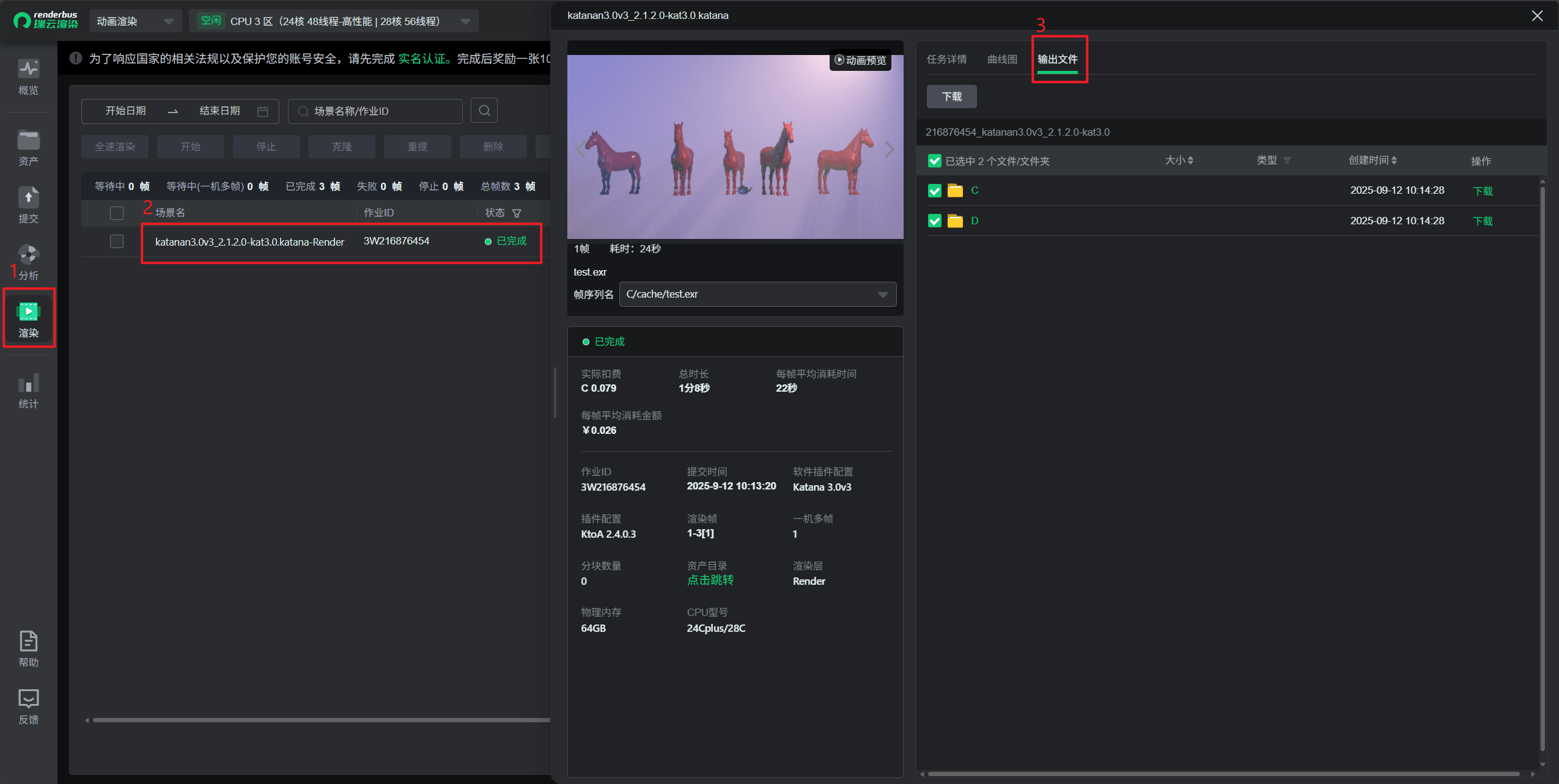Click the 重提 button
The image size is (1559, 784).
418,147
